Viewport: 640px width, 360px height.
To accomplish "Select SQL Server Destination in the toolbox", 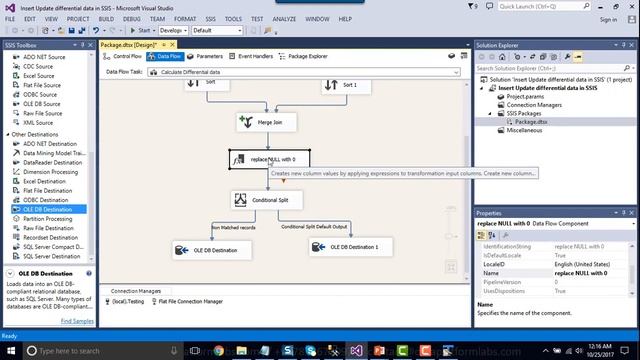I will coord(51,256).
